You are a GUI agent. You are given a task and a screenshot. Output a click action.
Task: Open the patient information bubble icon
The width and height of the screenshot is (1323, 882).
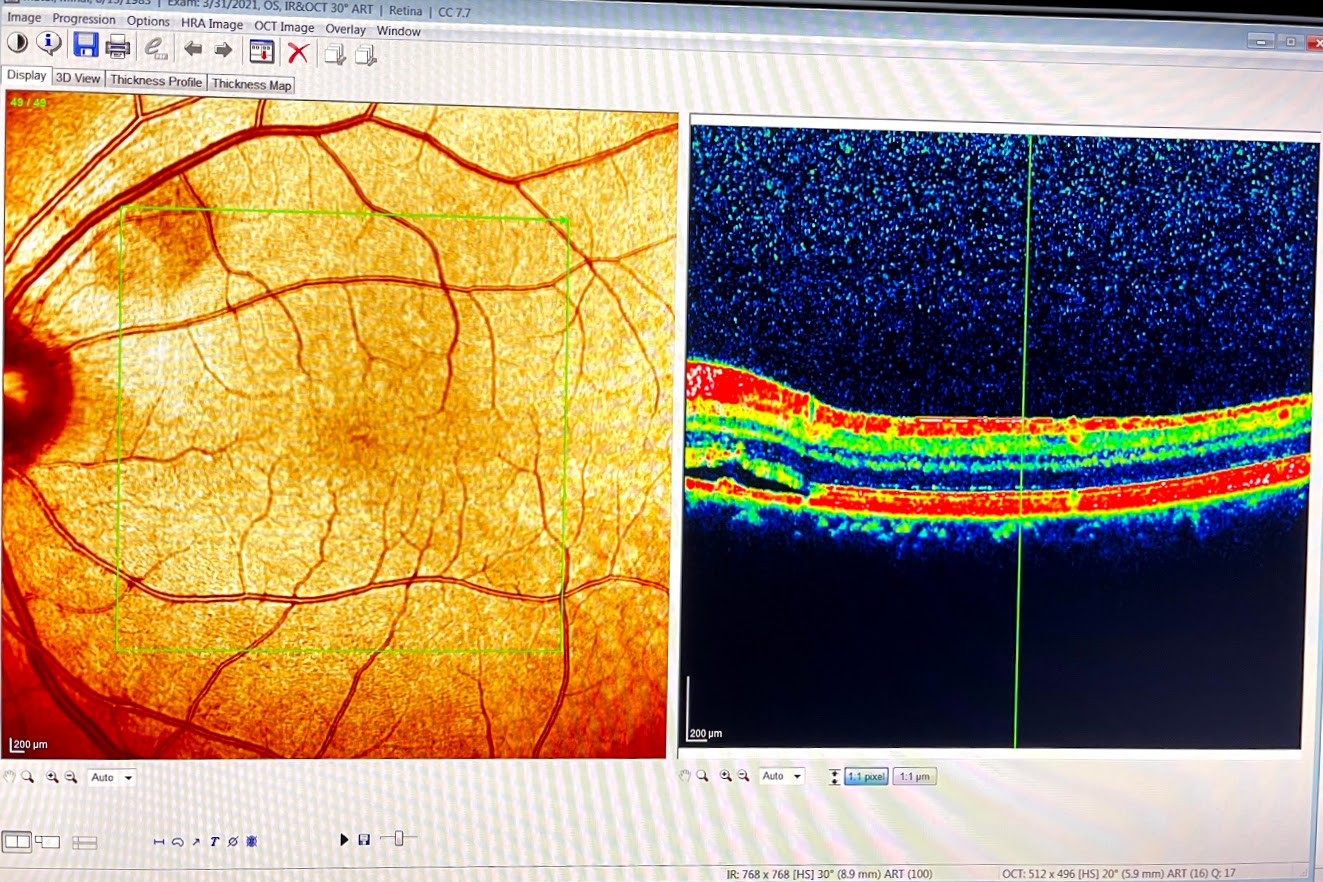pyautogui.click(x=49, y=43)
